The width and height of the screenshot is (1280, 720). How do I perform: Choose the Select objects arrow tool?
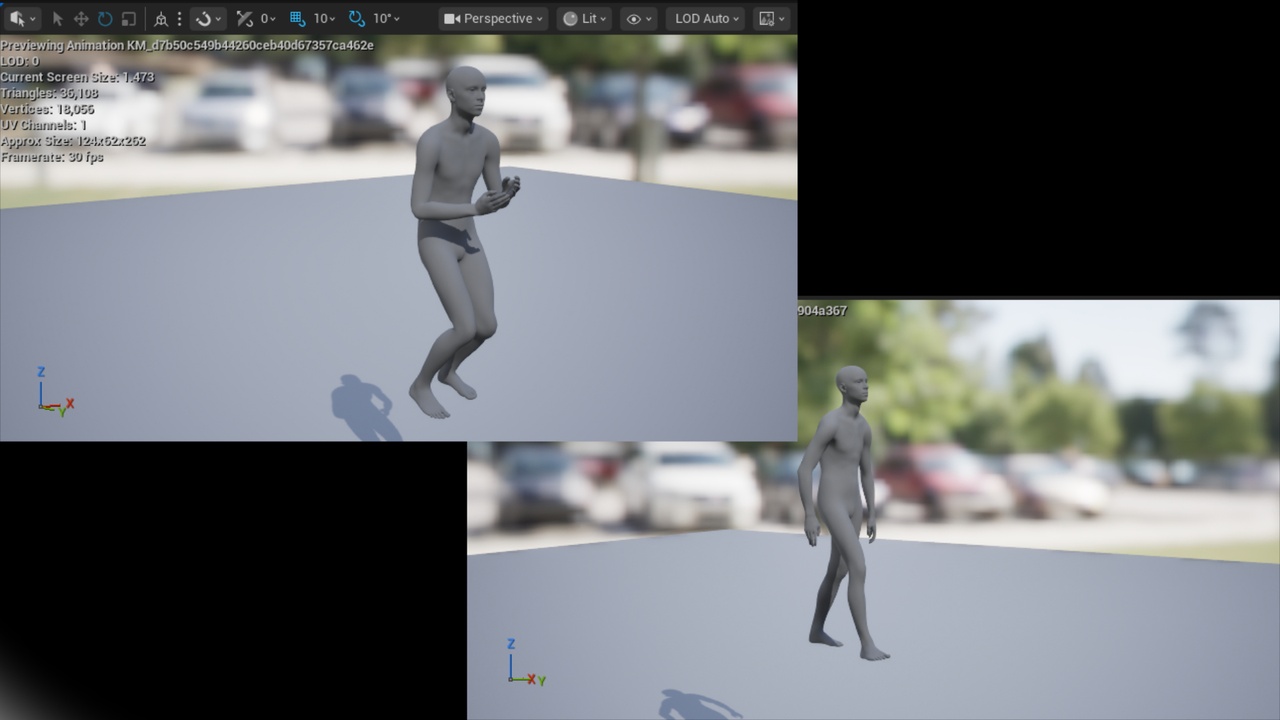[57, 18]
